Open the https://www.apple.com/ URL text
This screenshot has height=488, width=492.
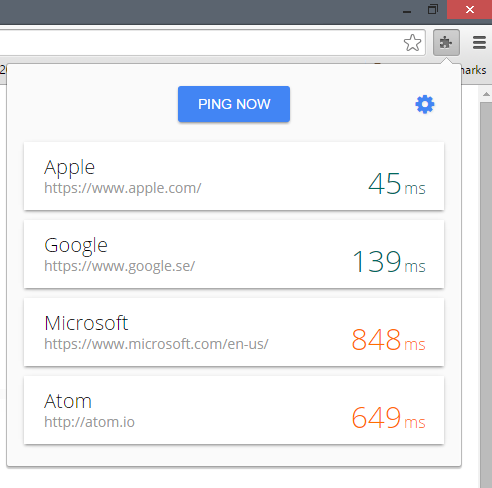click(123, 188)
